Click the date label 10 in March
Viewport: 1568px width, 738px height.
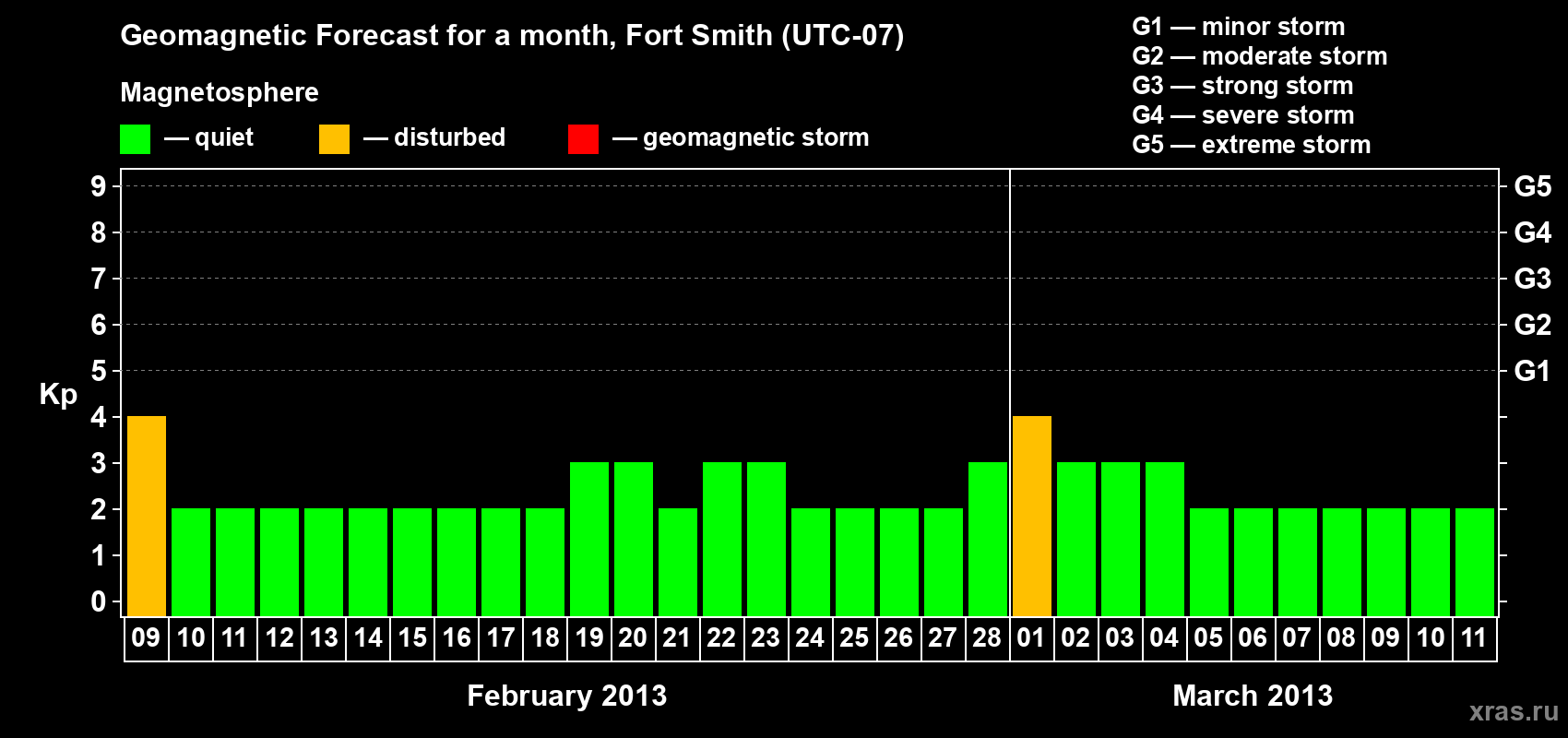(1431, 637)
